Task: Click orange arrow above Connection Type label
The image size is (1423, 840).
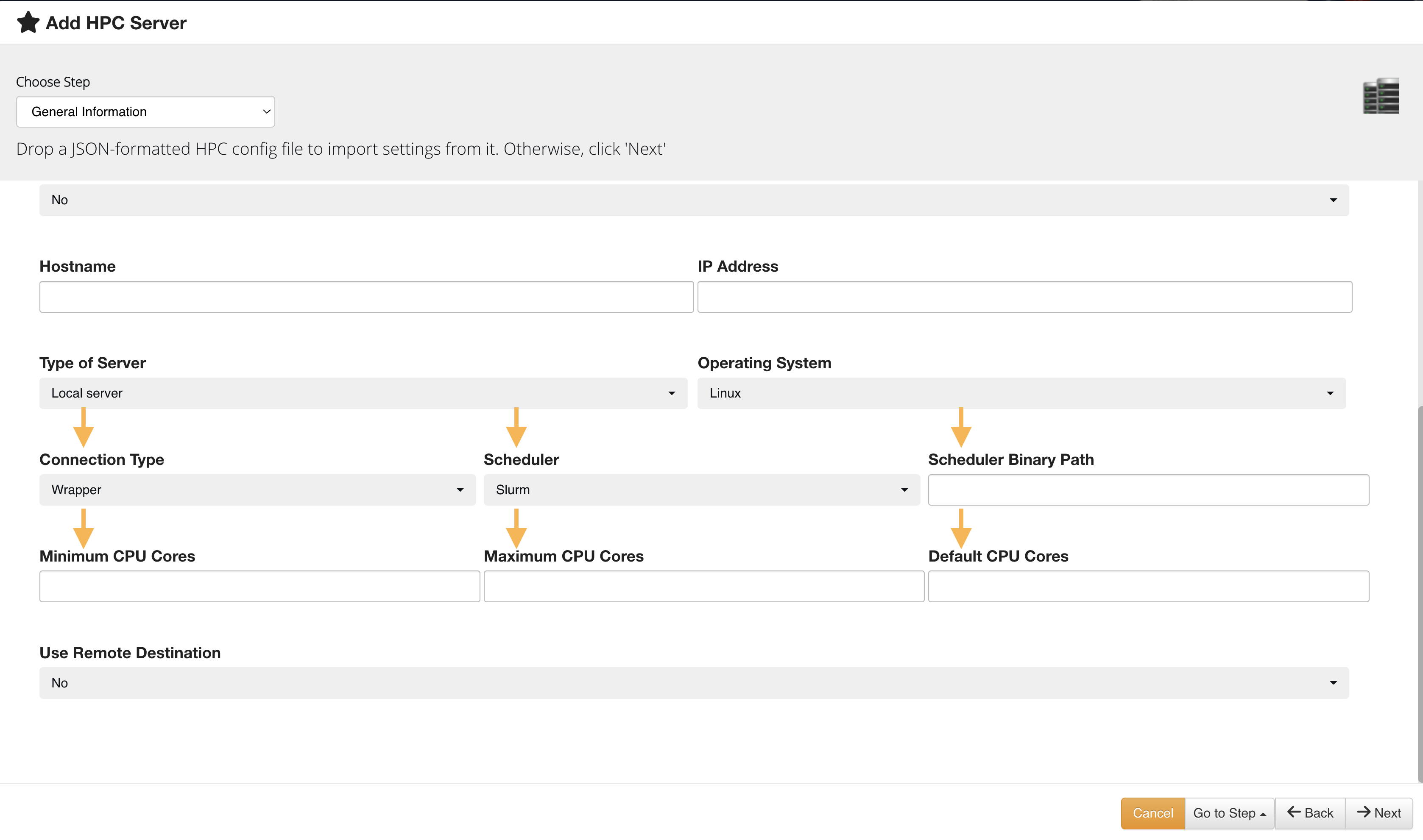Action: [83, 429]
